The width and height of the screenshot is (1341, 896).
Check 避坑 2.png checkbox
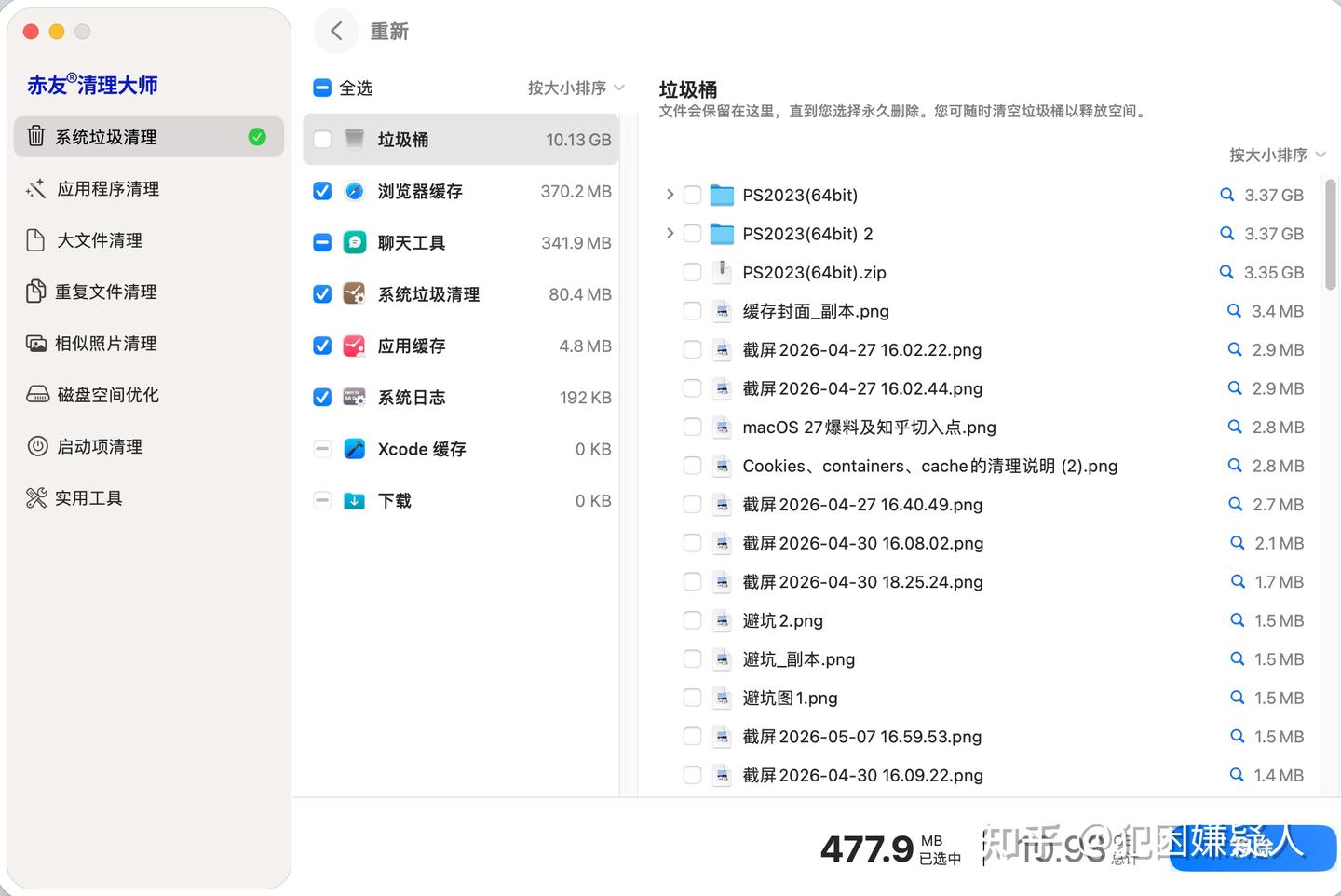coord(692,620)
